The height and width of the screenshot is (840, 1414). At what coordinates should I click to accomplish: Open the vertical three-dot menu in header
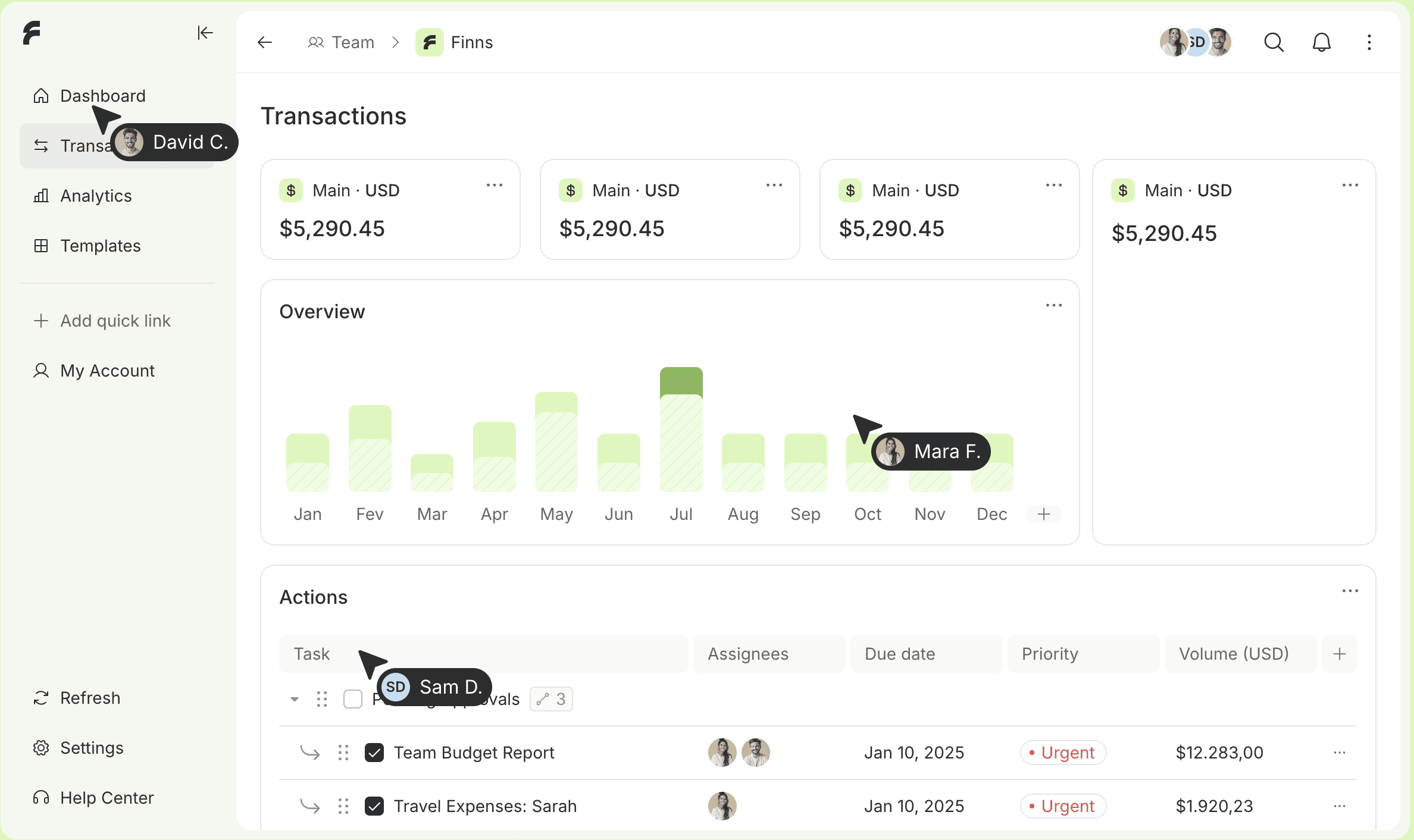coord(1369,42)
